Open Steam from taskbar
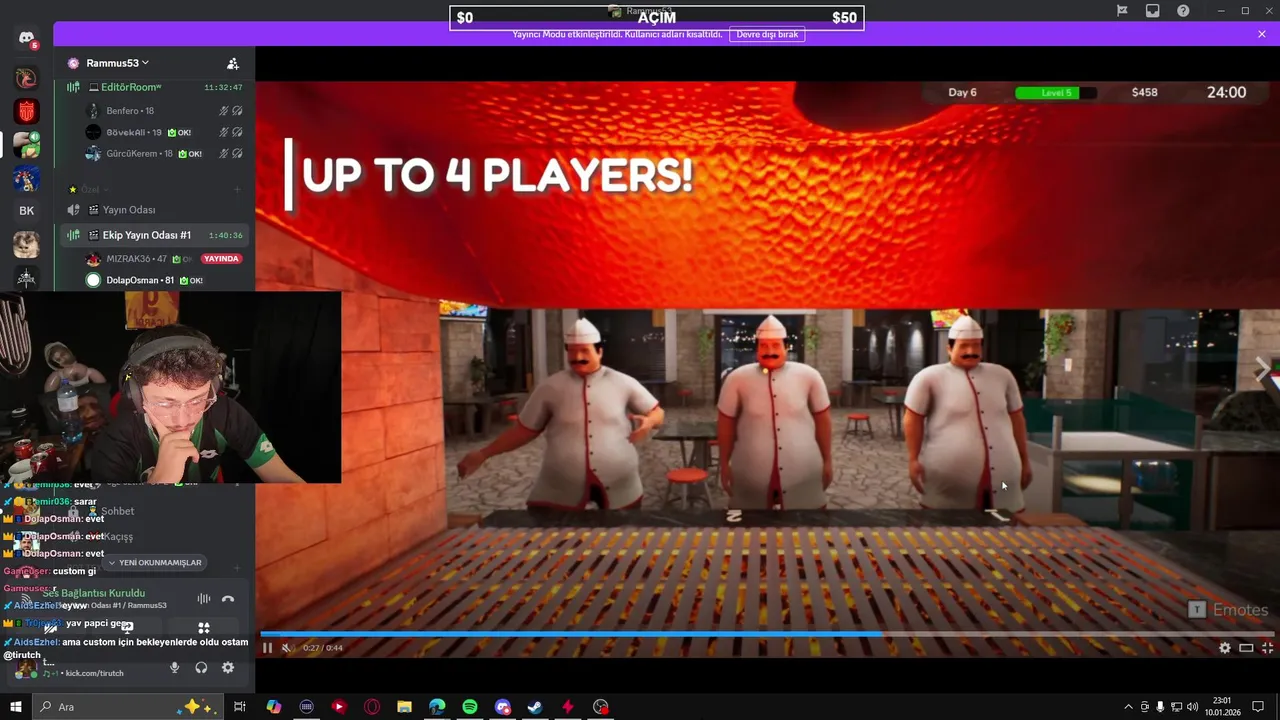Viewport: 1280px width, 720px height. coord(535,707)
